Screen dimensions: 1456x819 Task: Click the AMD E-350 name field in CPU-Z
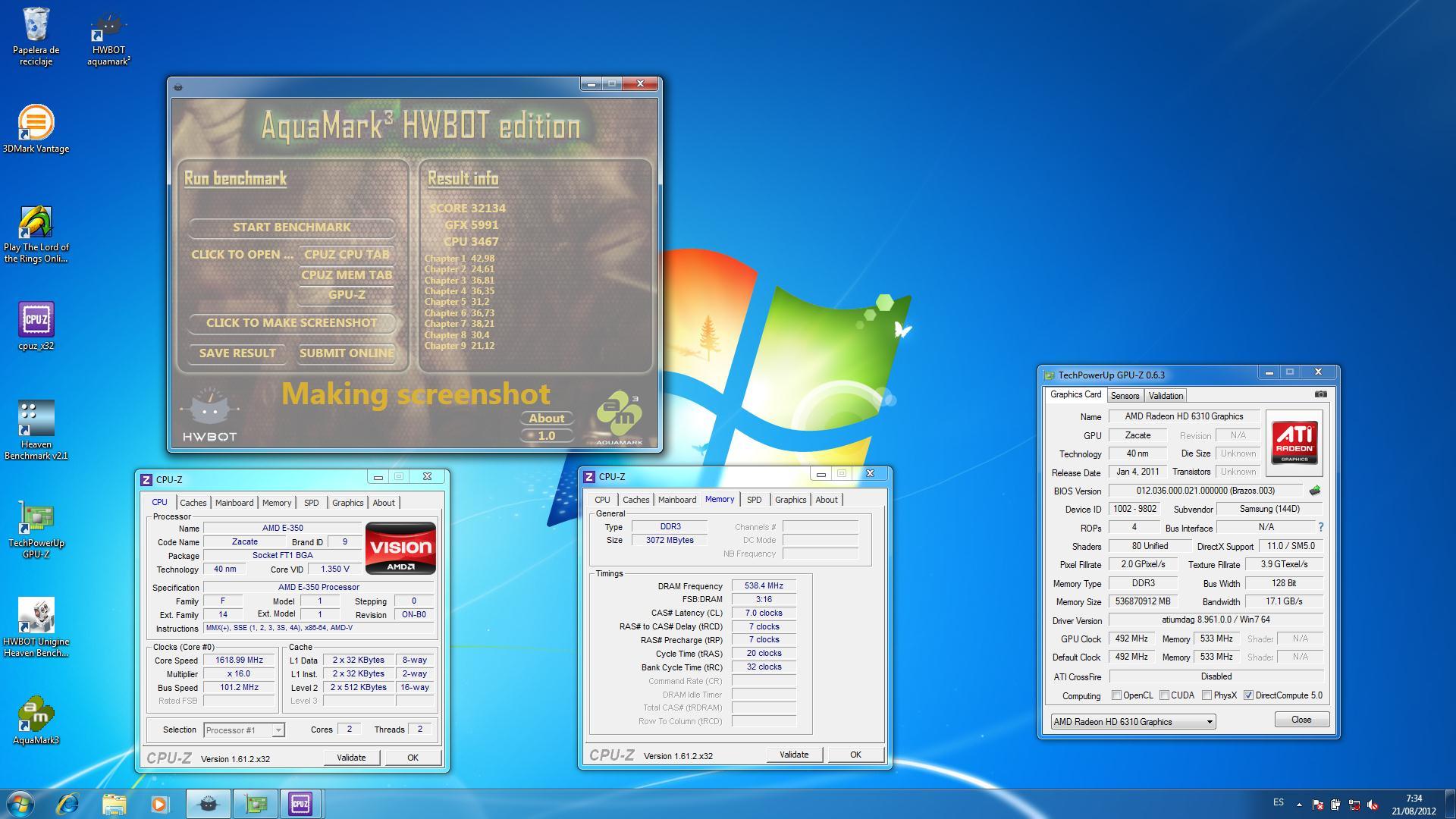coord(282,529)
